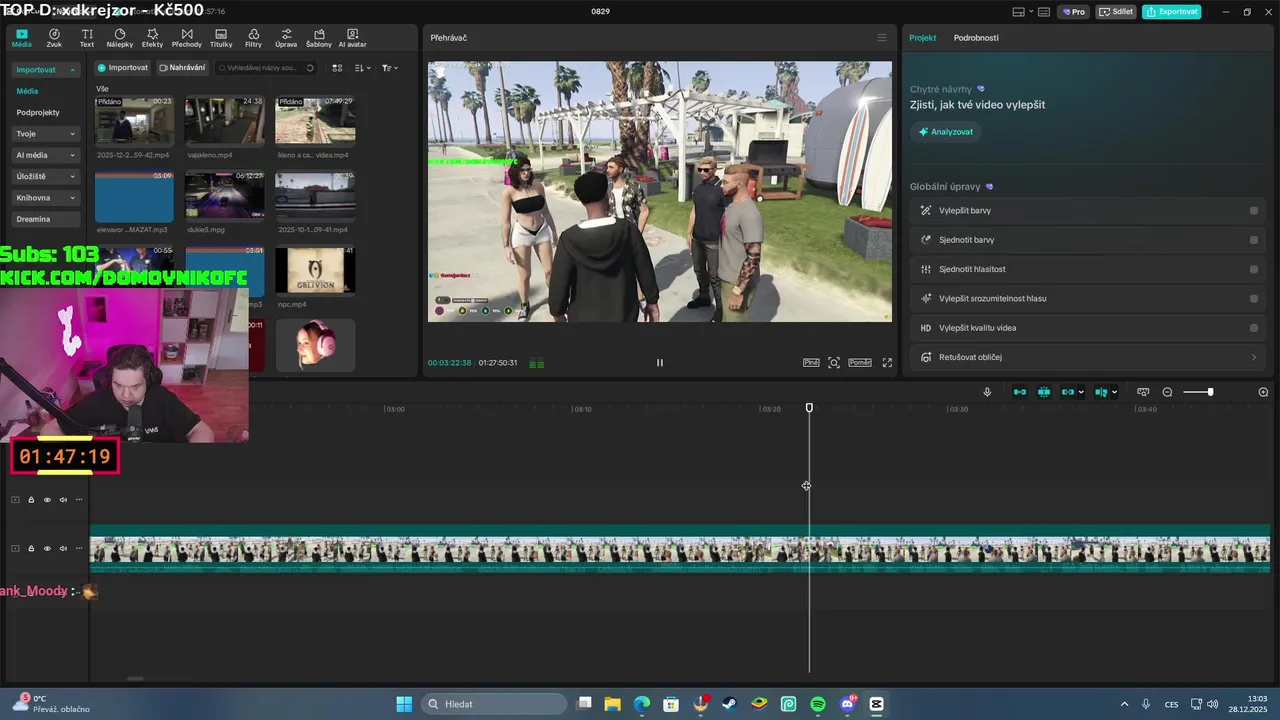Click the microphone voiceover record icon
Image resolution: width=1280 pixels, height=720 pixels.
pos(987,392)
